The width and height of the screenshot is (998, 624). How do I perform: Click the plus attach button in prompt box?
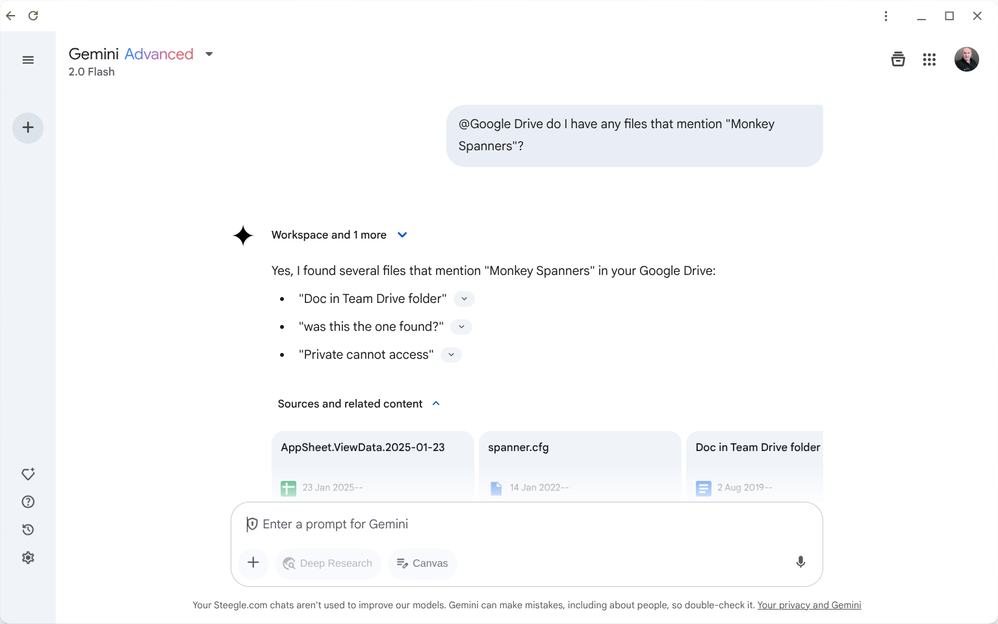253,563
